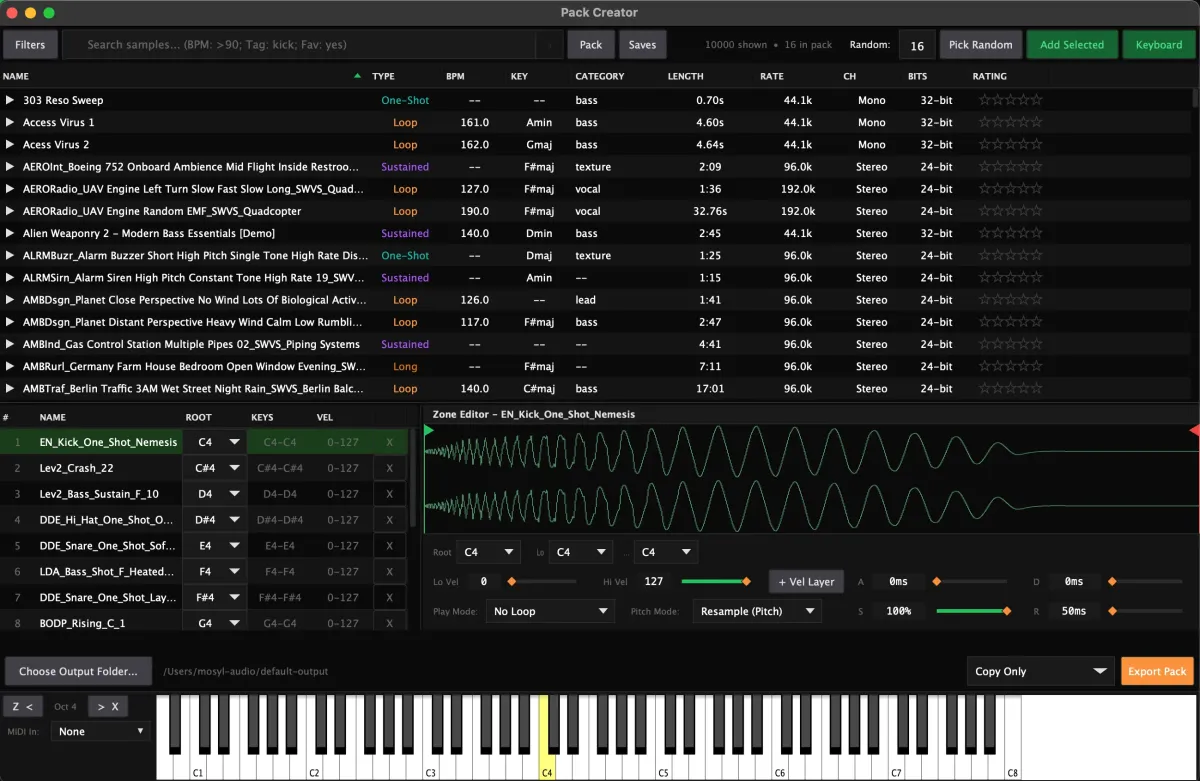Open the Saves button
1200x781 pixels.
pos(642,45)
